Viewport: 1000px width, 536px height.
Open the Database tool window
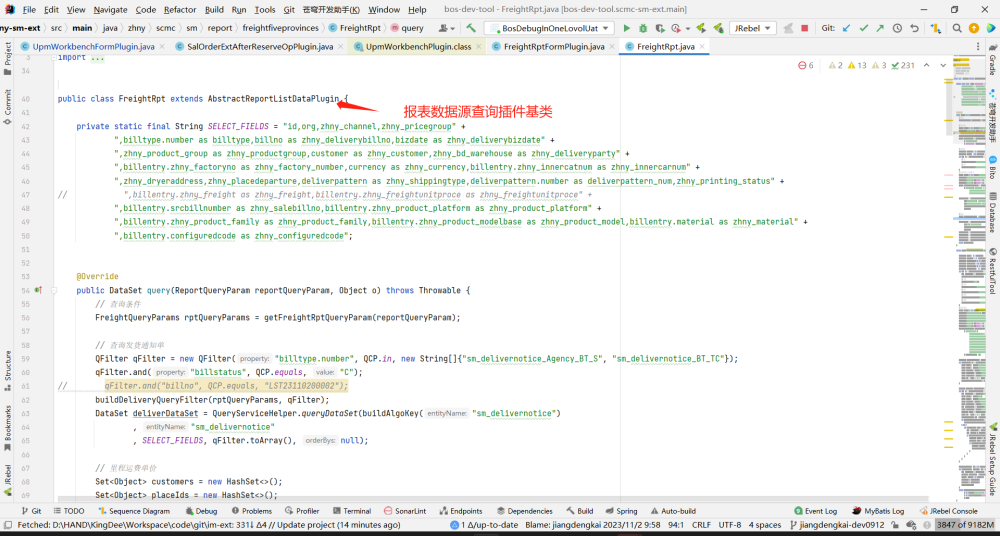pyautogui.click(x=992, y=212)
